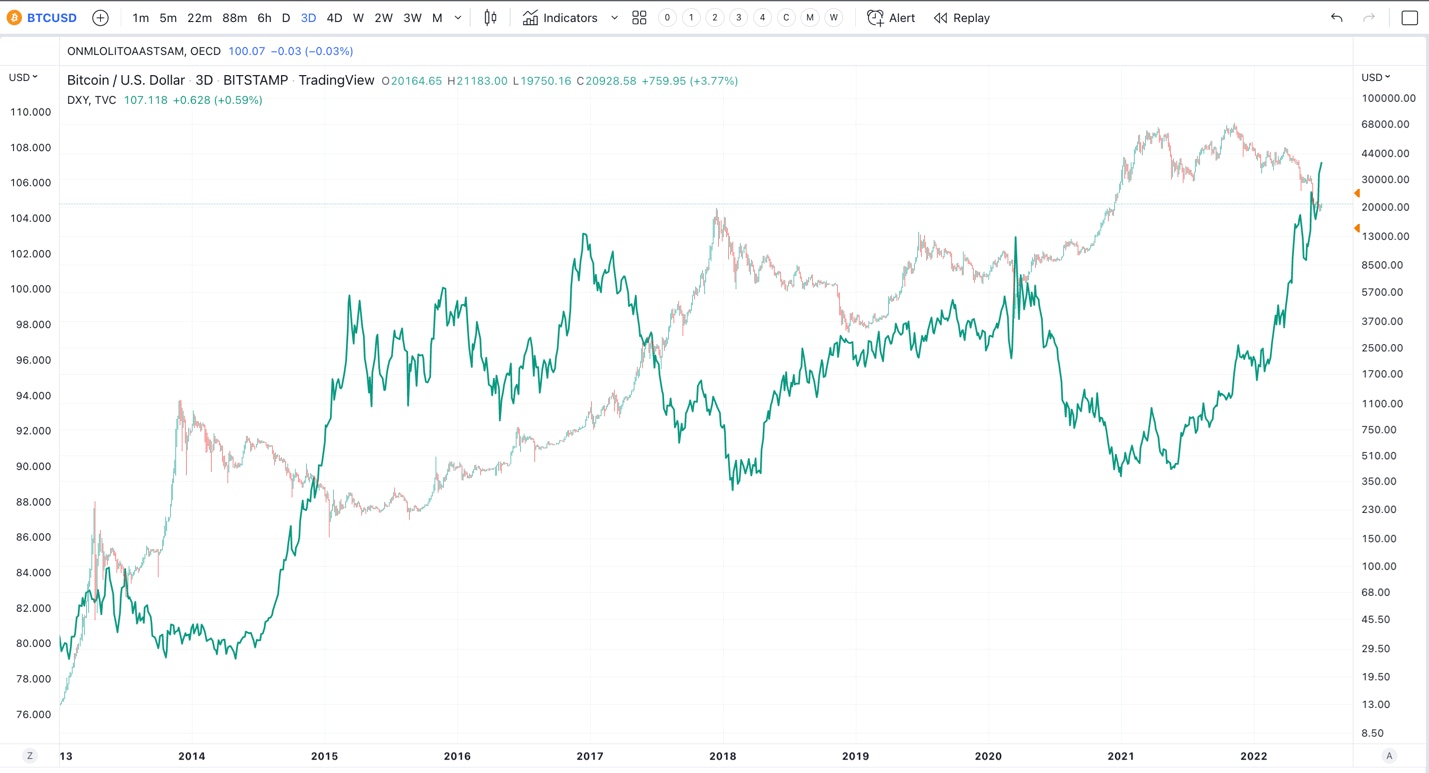Select the 1m timeframe

click(x=140, y=18)
